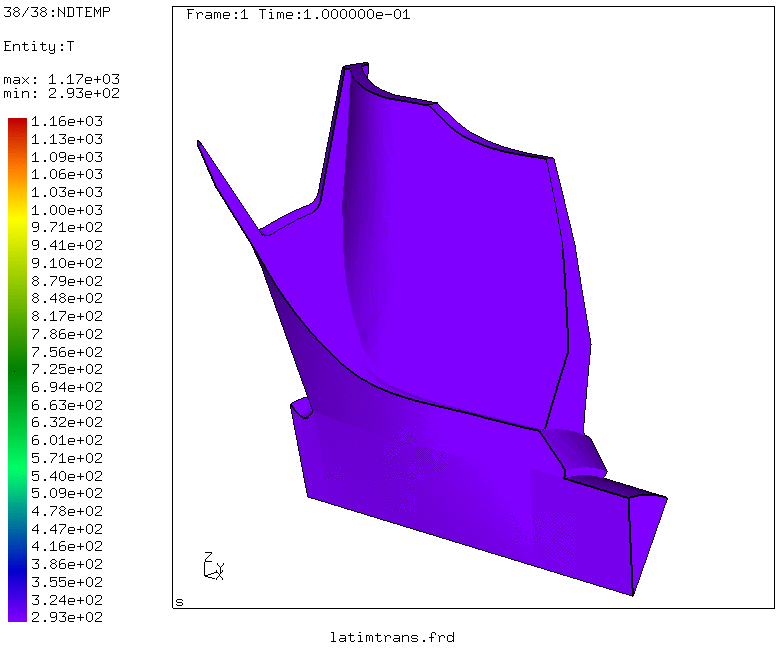The height and width of the screenshot is (672, 784).
Task: Click legend value 9.41e+02
Action: tap(67, 246)
